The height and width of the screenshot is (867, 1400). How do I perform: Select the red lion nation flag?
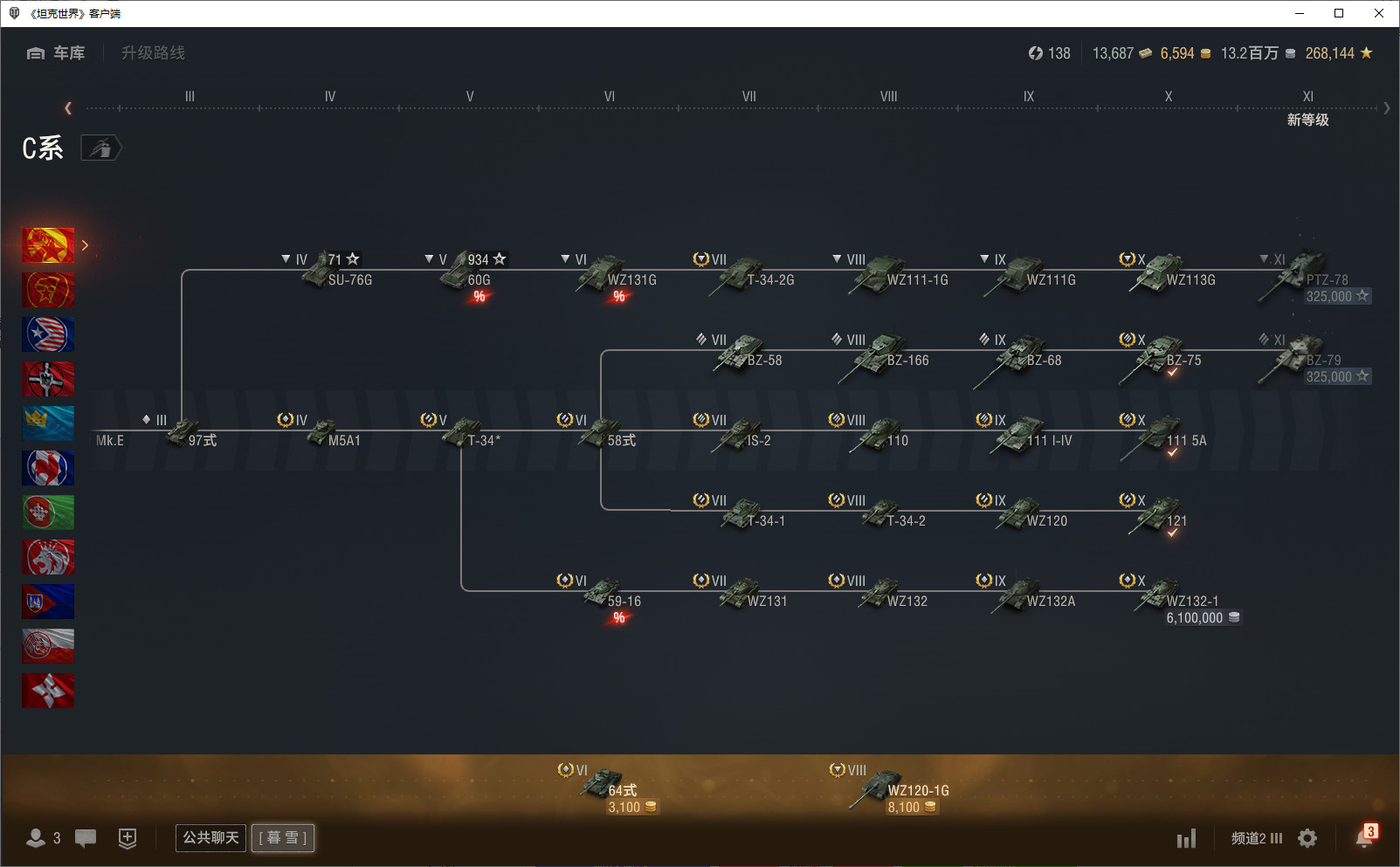click(x=48, y=557)
